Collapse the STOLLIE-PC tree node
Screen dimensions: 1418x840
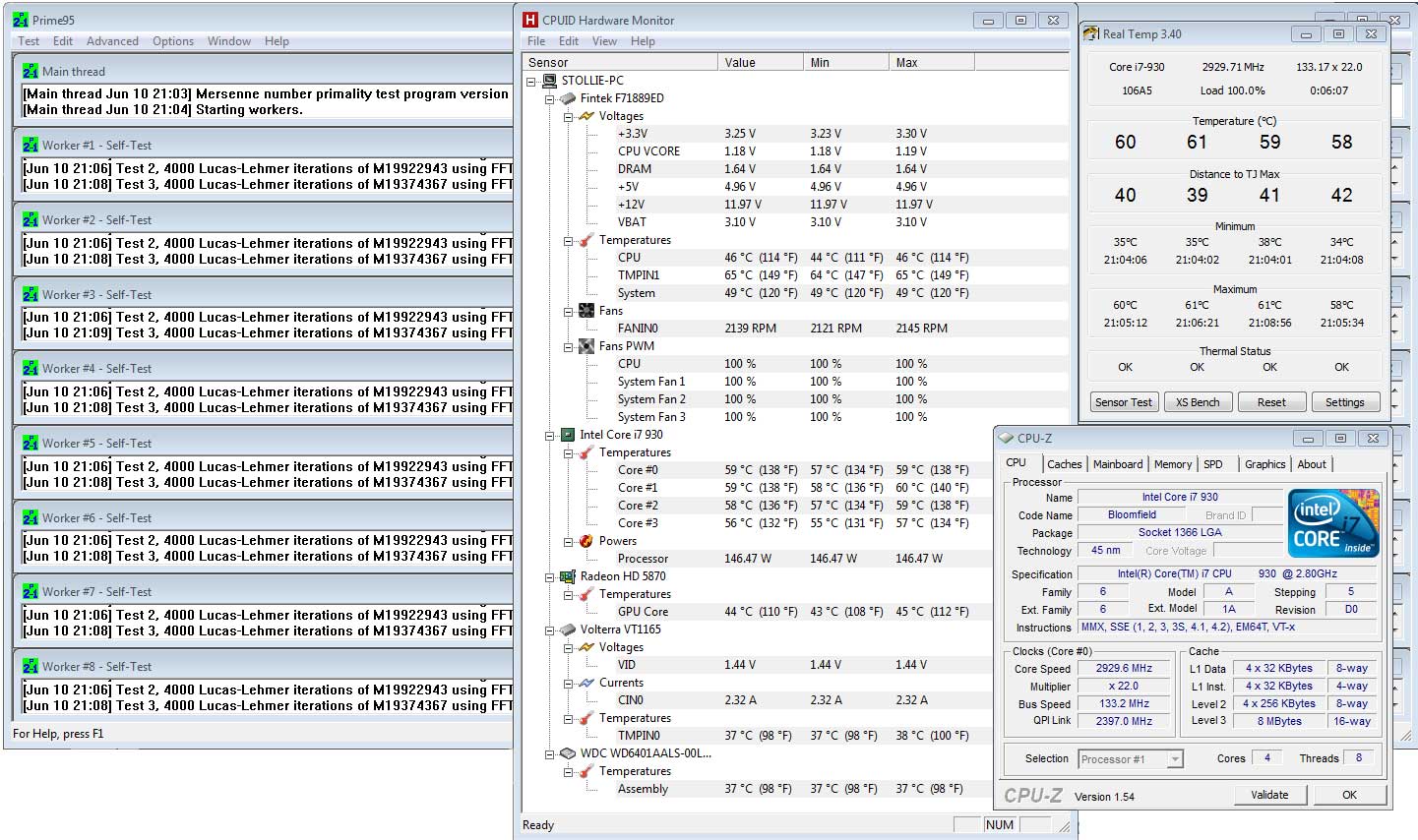(x=532, y=81)
